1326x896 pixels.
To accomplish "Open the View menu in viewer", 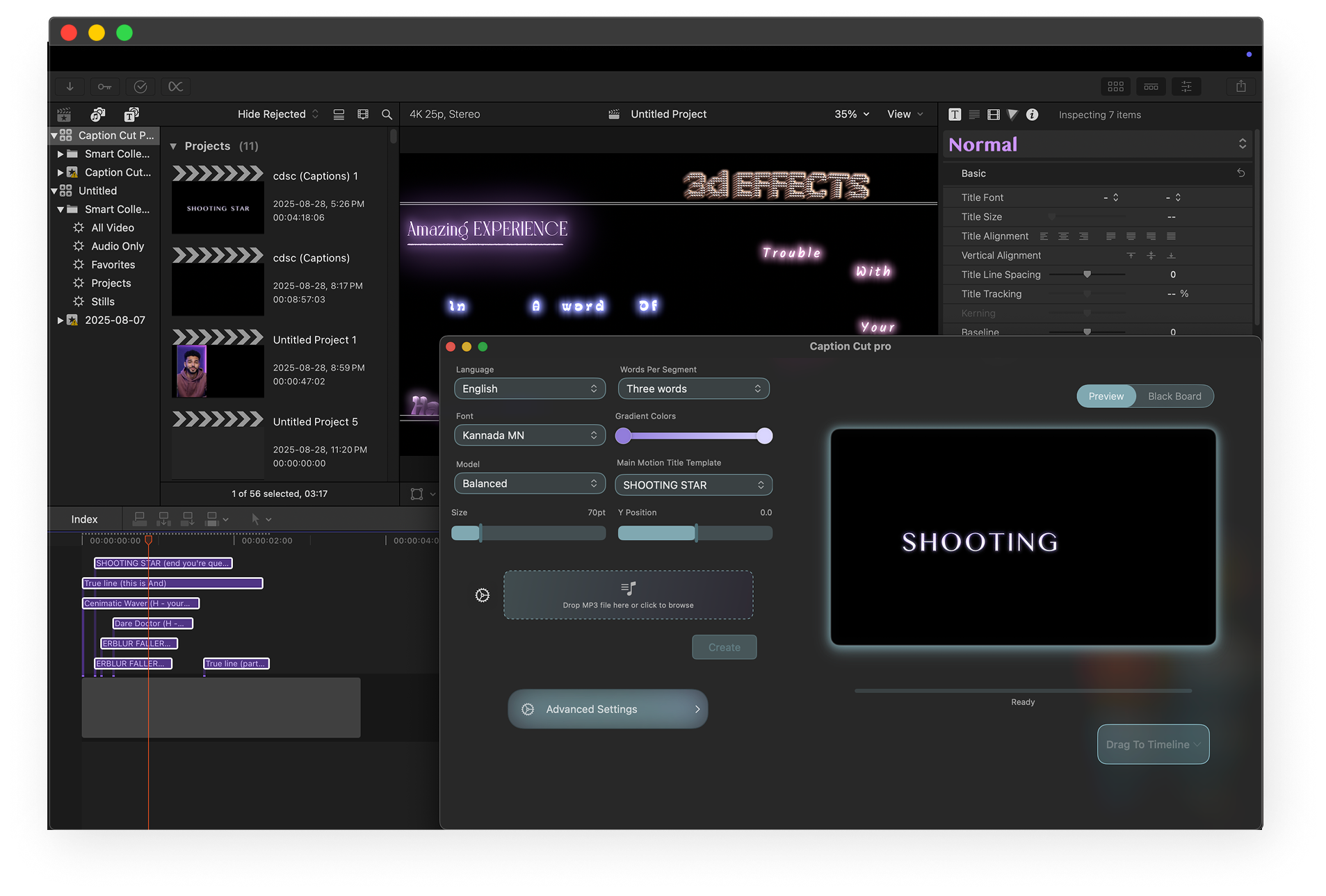I will 905,114.
